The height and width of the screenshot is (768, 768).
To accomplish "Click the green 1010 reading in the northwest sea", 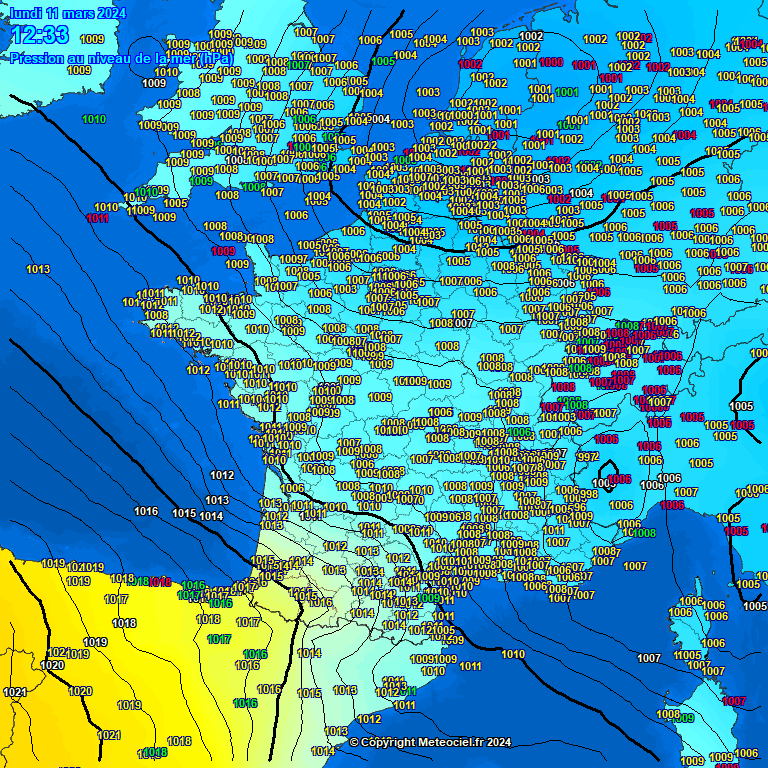I will tap(94, 120).
